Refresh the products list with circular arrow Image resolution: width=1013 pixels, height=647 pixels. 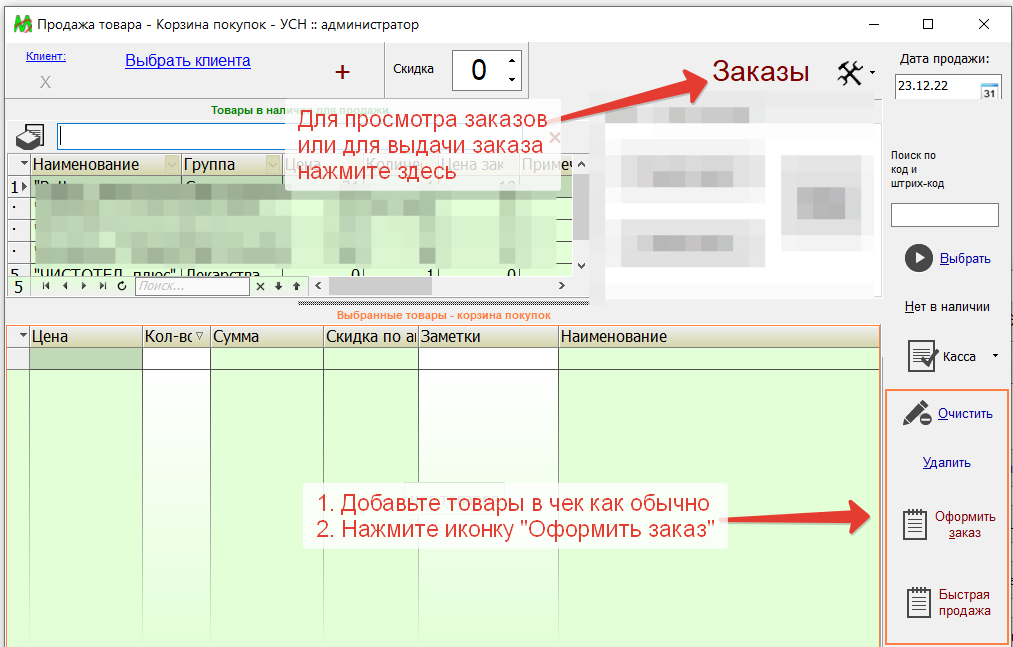pyautogui.click(x=121, y=286)
